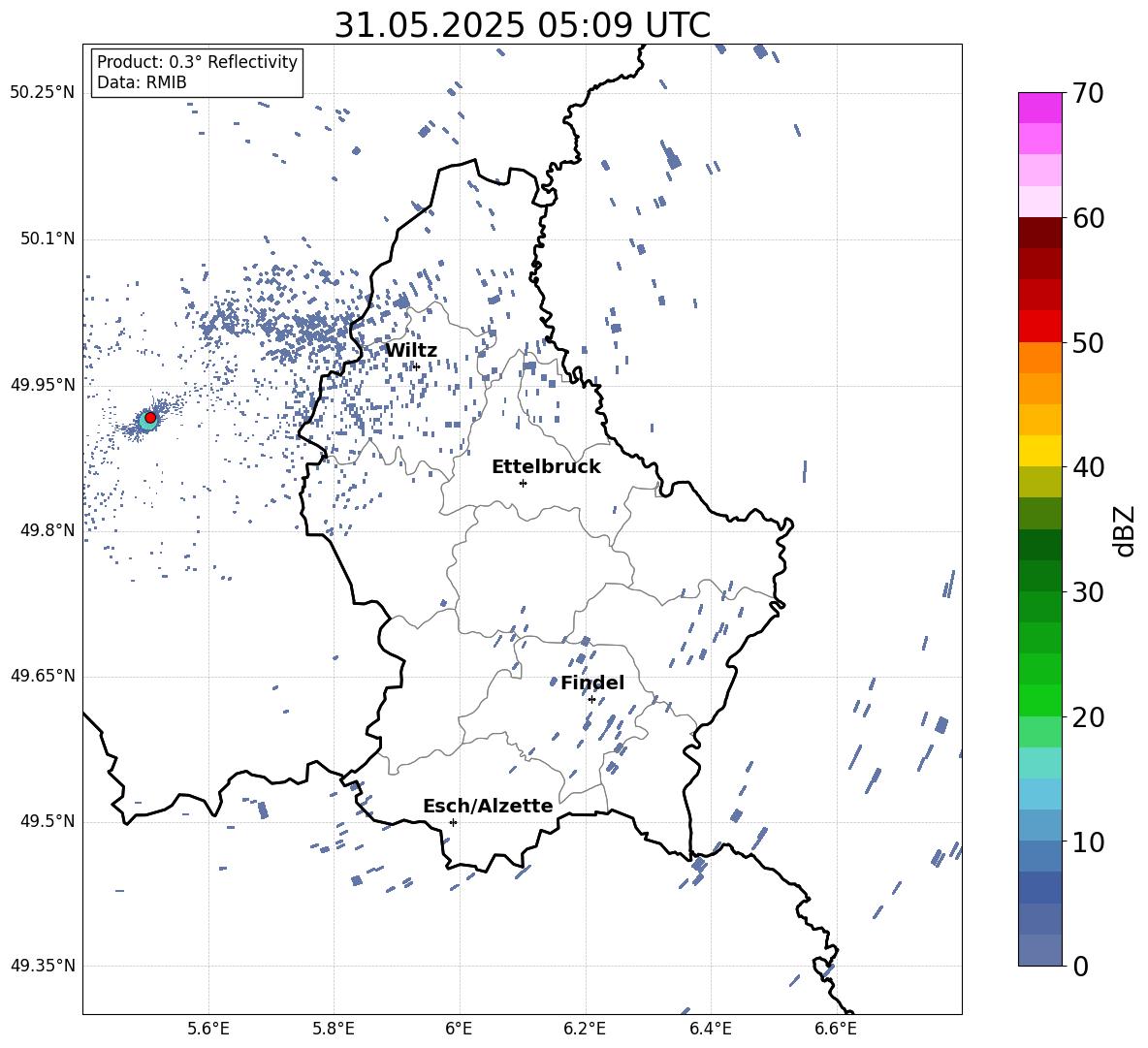Click the 49.65°N latitude label
The width and height of the screenshot is (1148, 1048).
tap(43, 676)
